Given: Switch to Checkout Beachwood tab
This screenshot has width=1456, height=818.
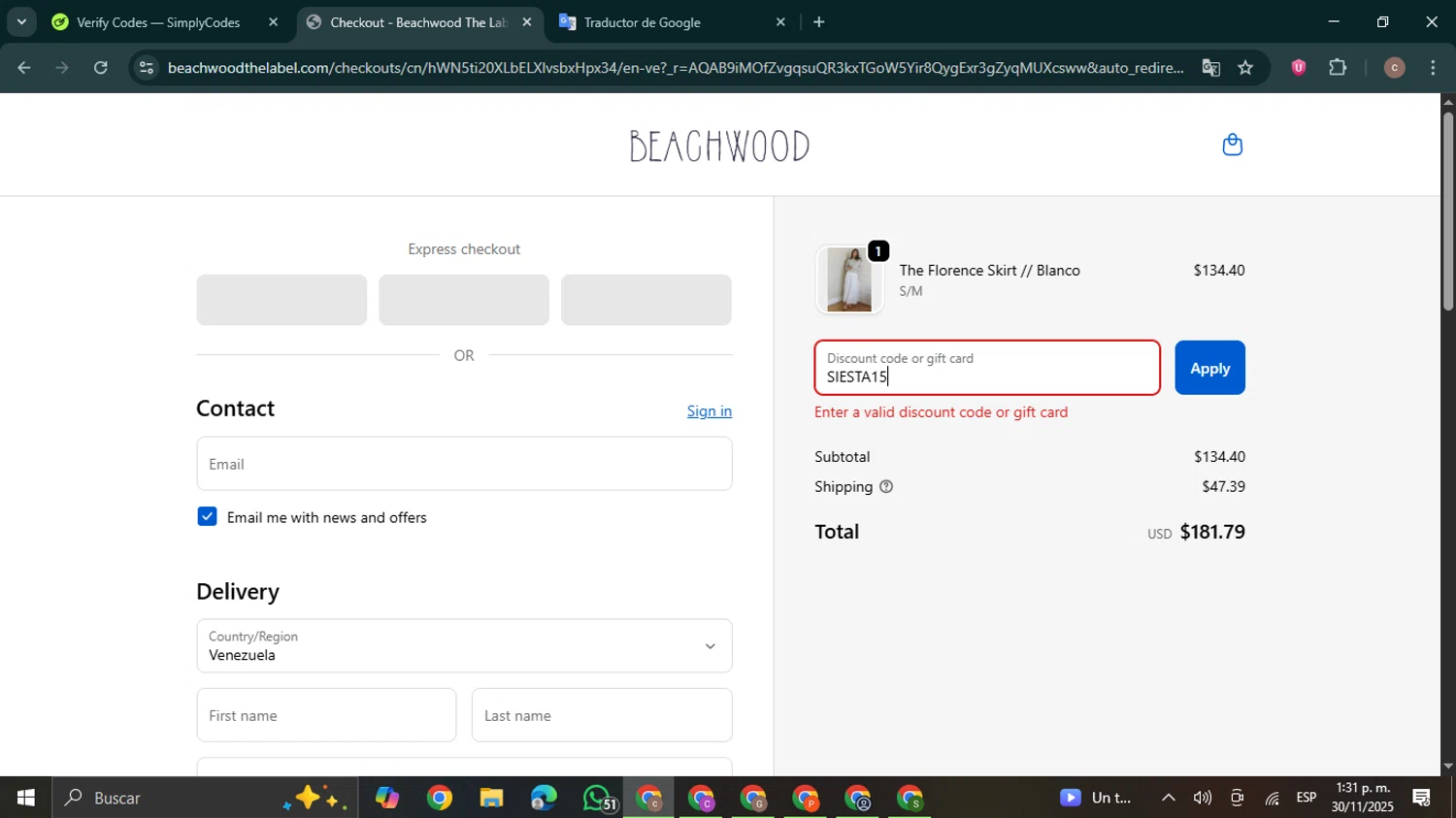Looking at the screenshot, I should pyautogui.click(x=417, y=21).
